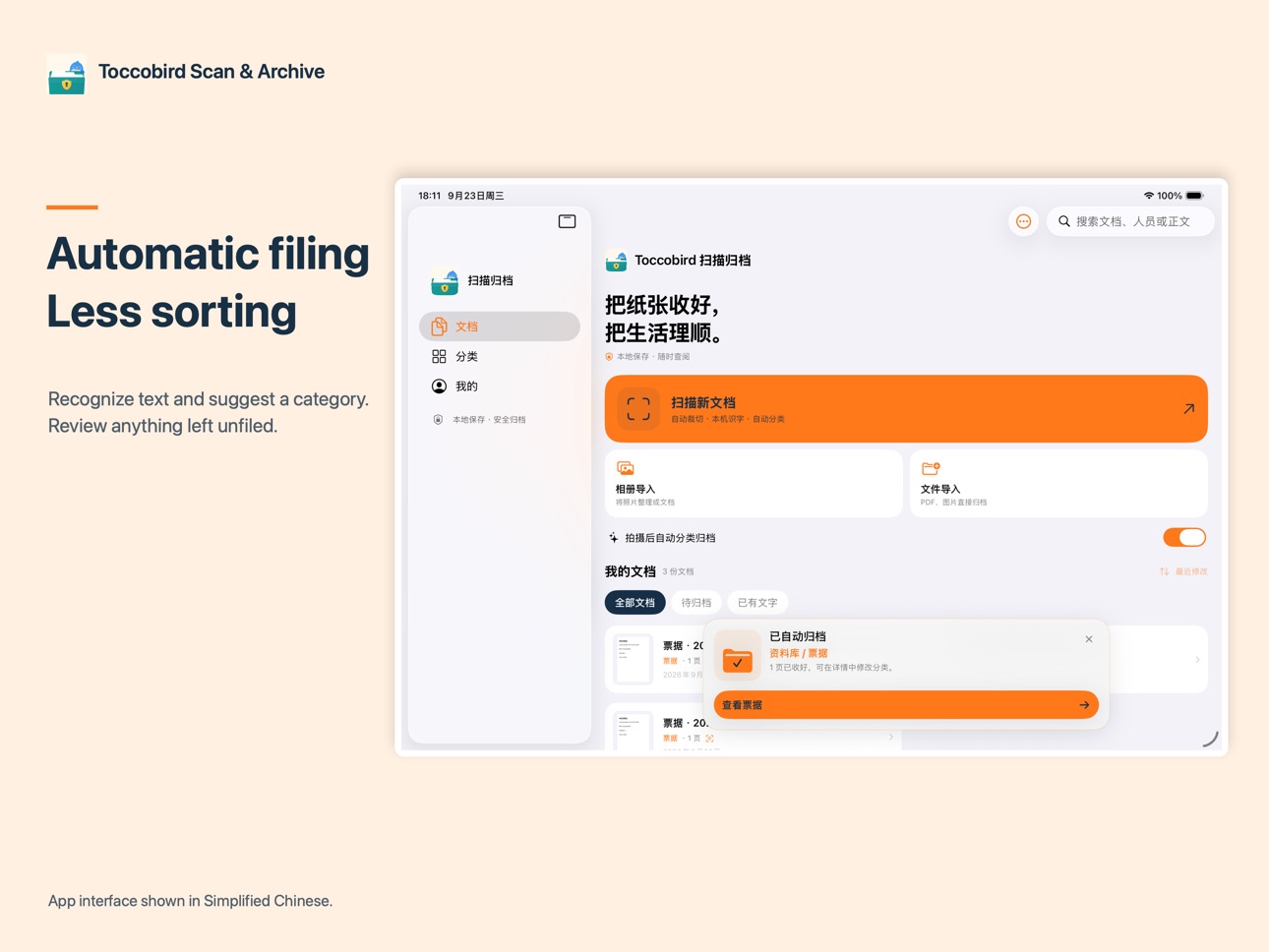Click 'App interface shown in Simplified Chinese.' note

click(x=190, y=901)
